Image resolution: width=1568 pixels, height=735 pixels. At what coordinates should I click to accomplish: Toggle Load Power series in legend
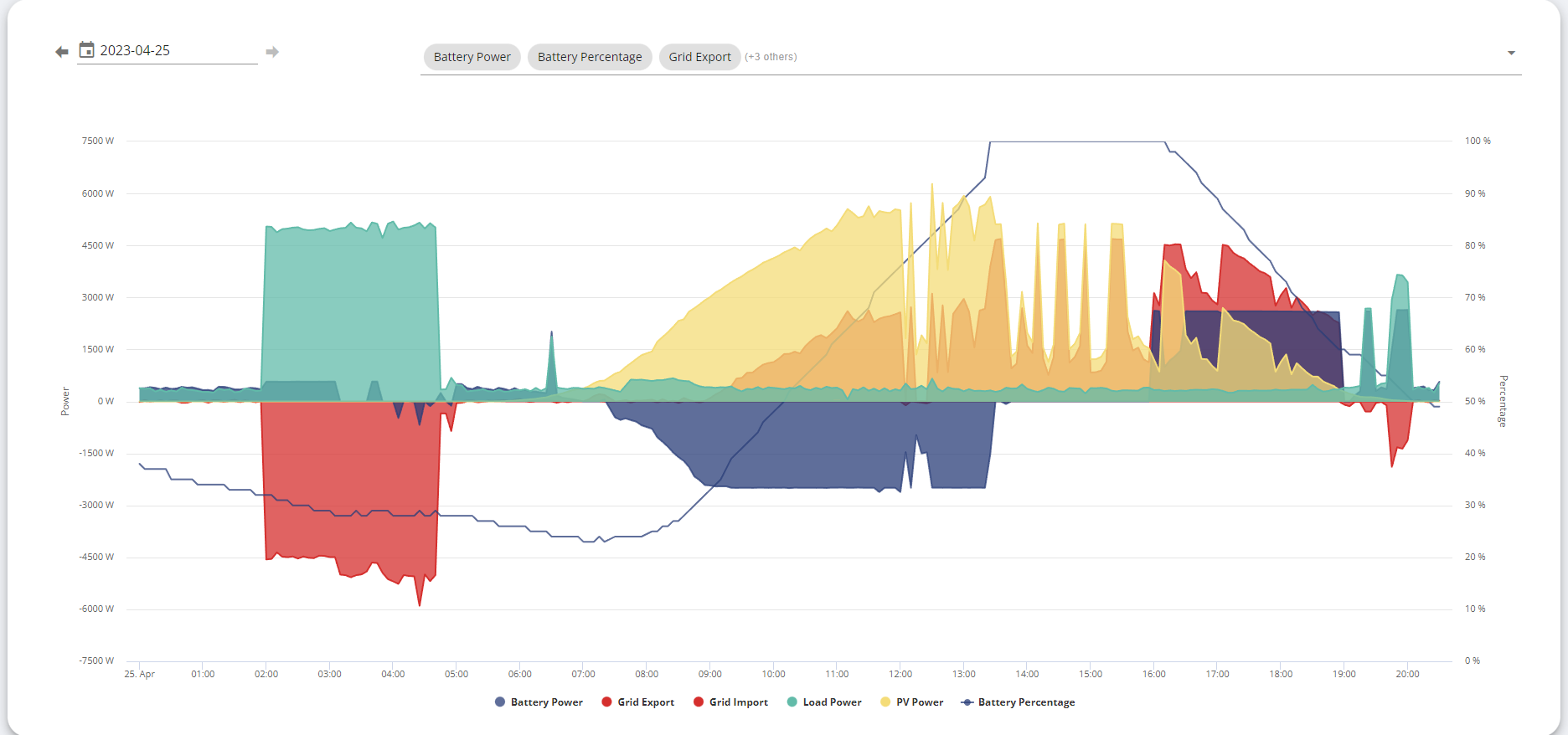[x=824, y=702]
